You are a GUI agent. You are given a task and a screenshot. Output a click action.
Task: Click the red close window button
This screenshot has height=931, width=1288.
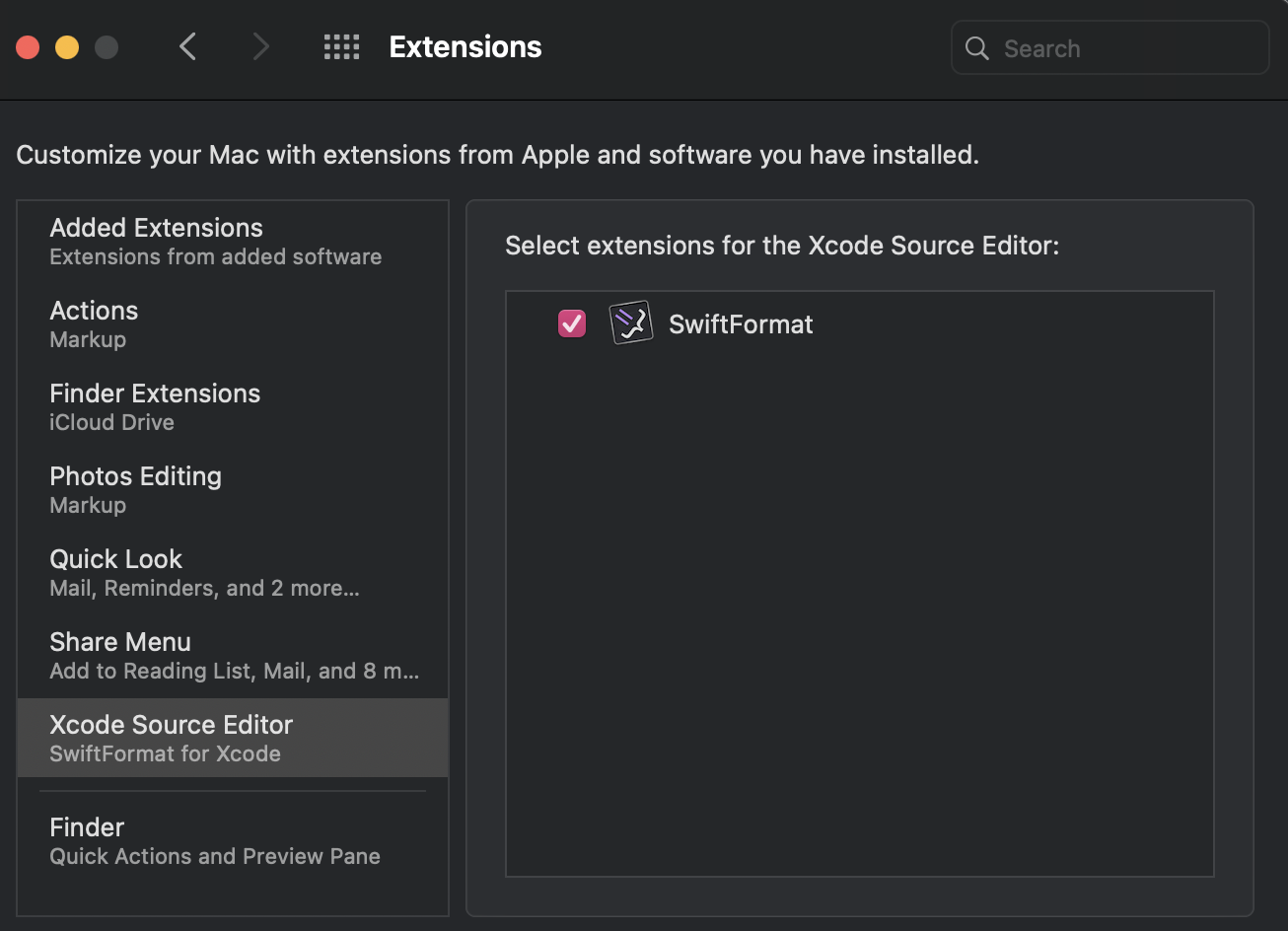coord(28,46)
